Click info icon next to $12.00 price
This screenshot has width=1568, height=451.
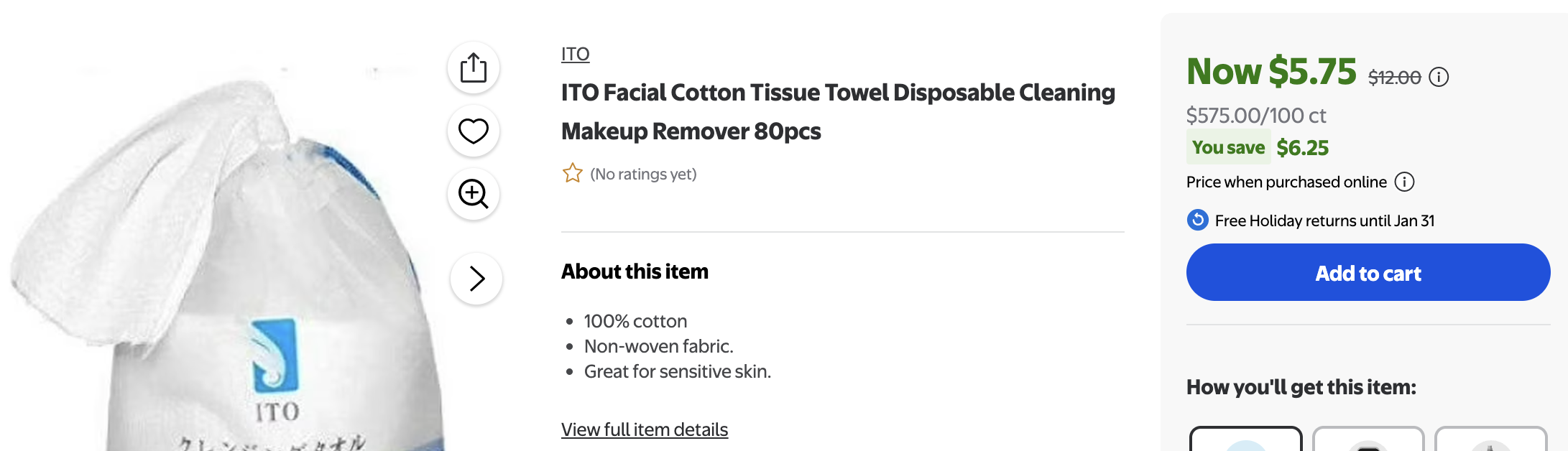click(1439, 77)
